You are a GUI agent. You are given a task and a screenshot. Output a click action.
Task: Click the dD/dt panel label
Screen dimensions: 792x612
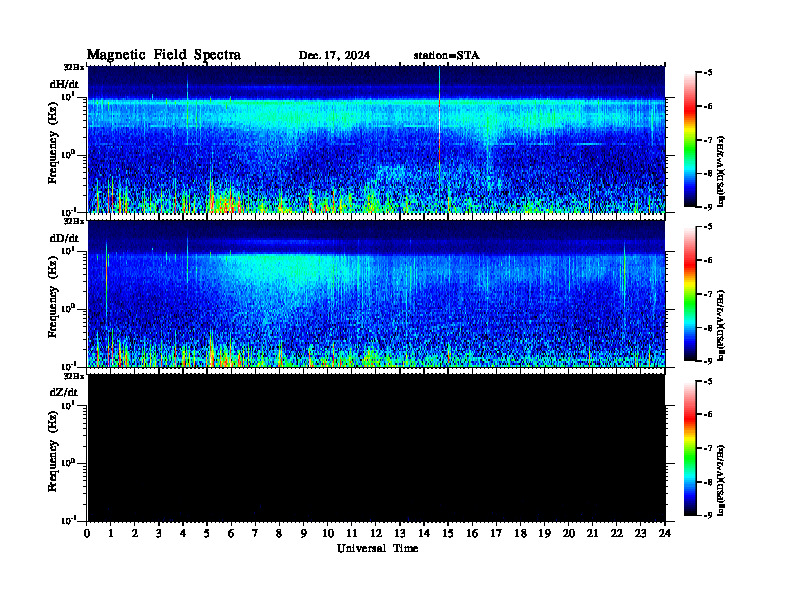tap(64, 238)
